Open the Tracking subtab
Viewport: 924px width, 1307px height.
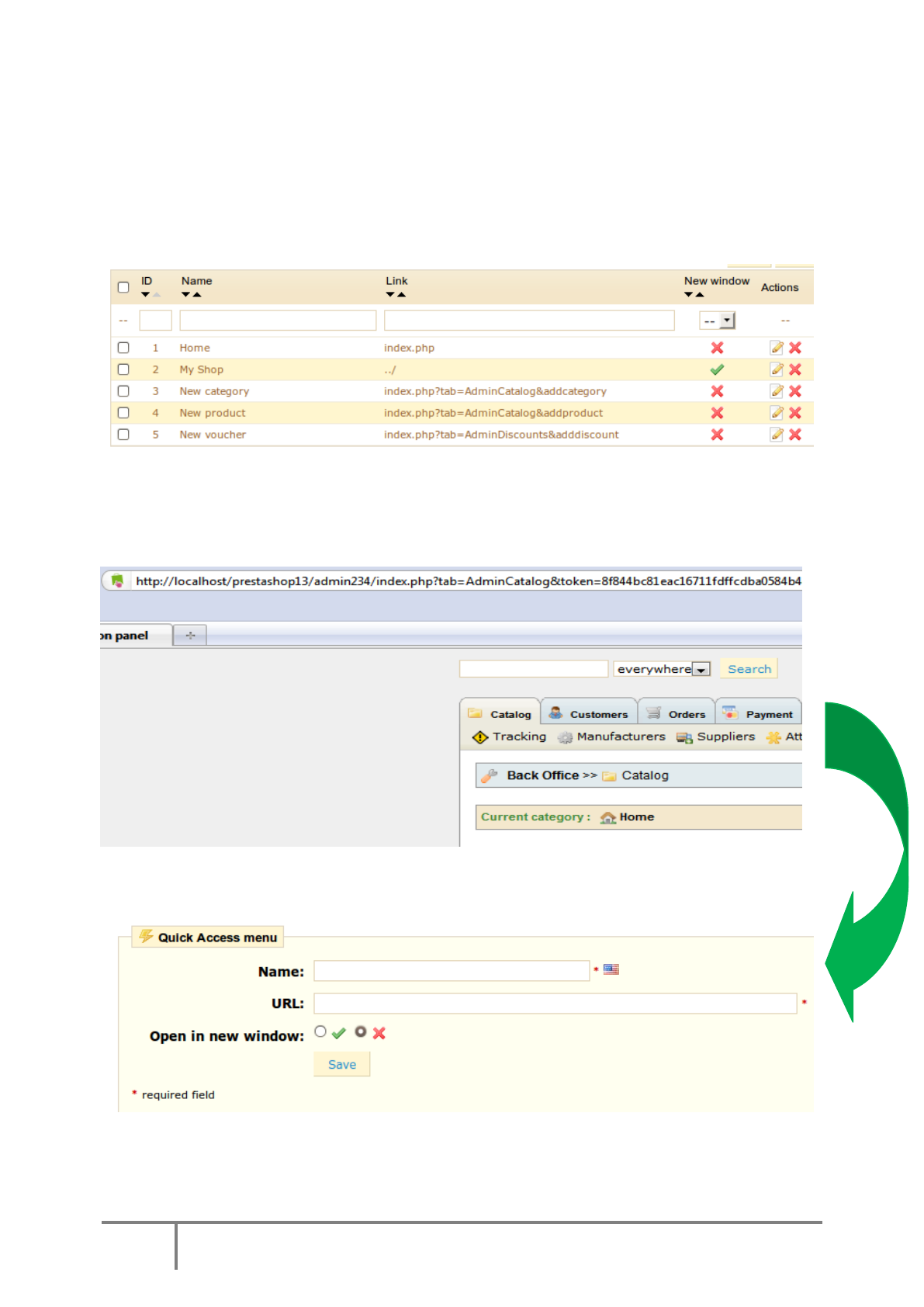(510, 737)
